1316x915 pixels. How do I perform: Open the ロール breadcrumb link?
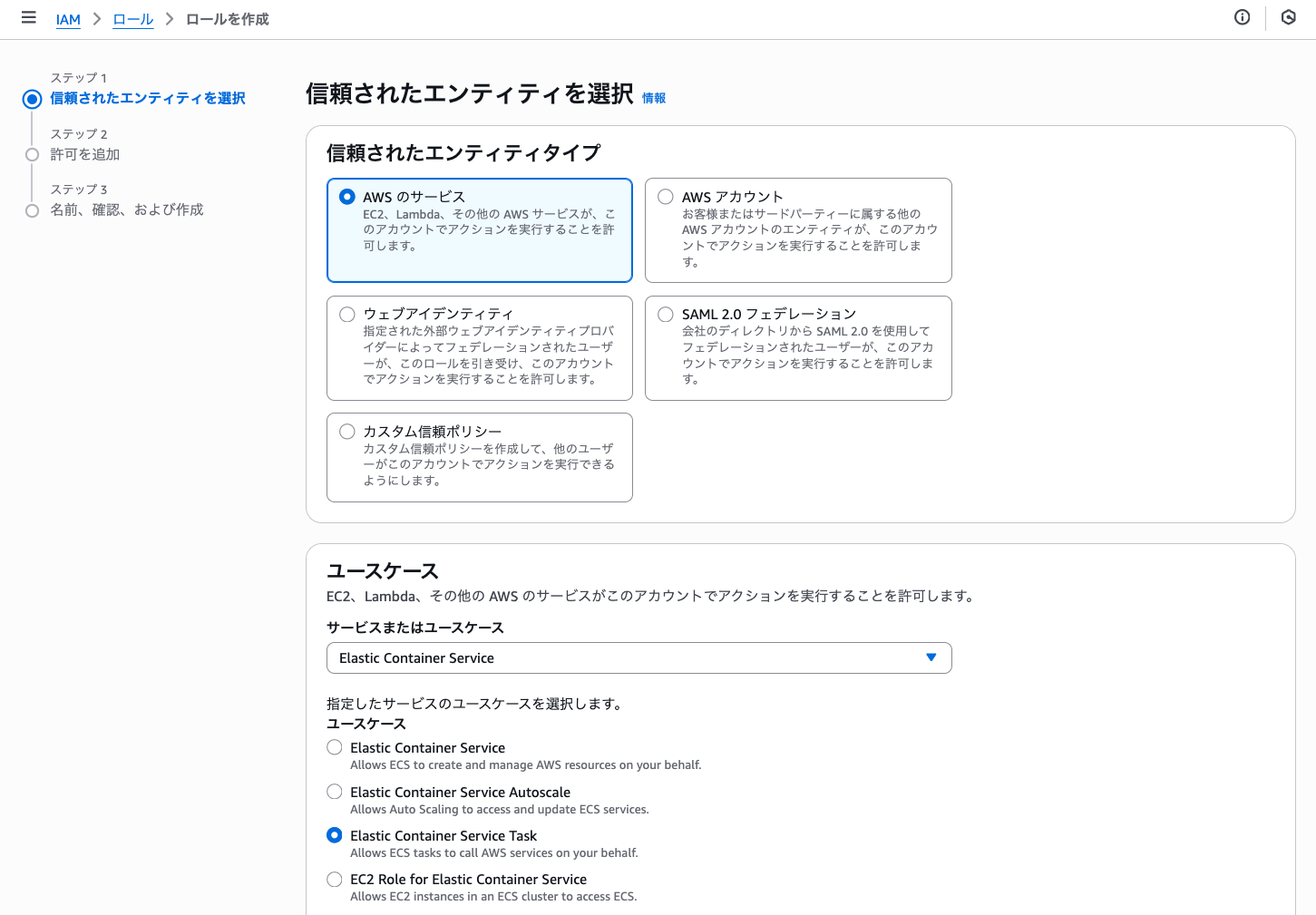[x=132, y=19]
